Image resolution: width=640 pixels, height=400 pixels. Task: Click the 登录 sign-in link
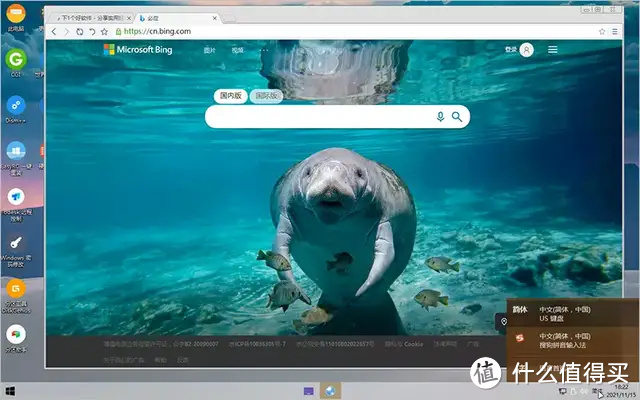point(511,50)
